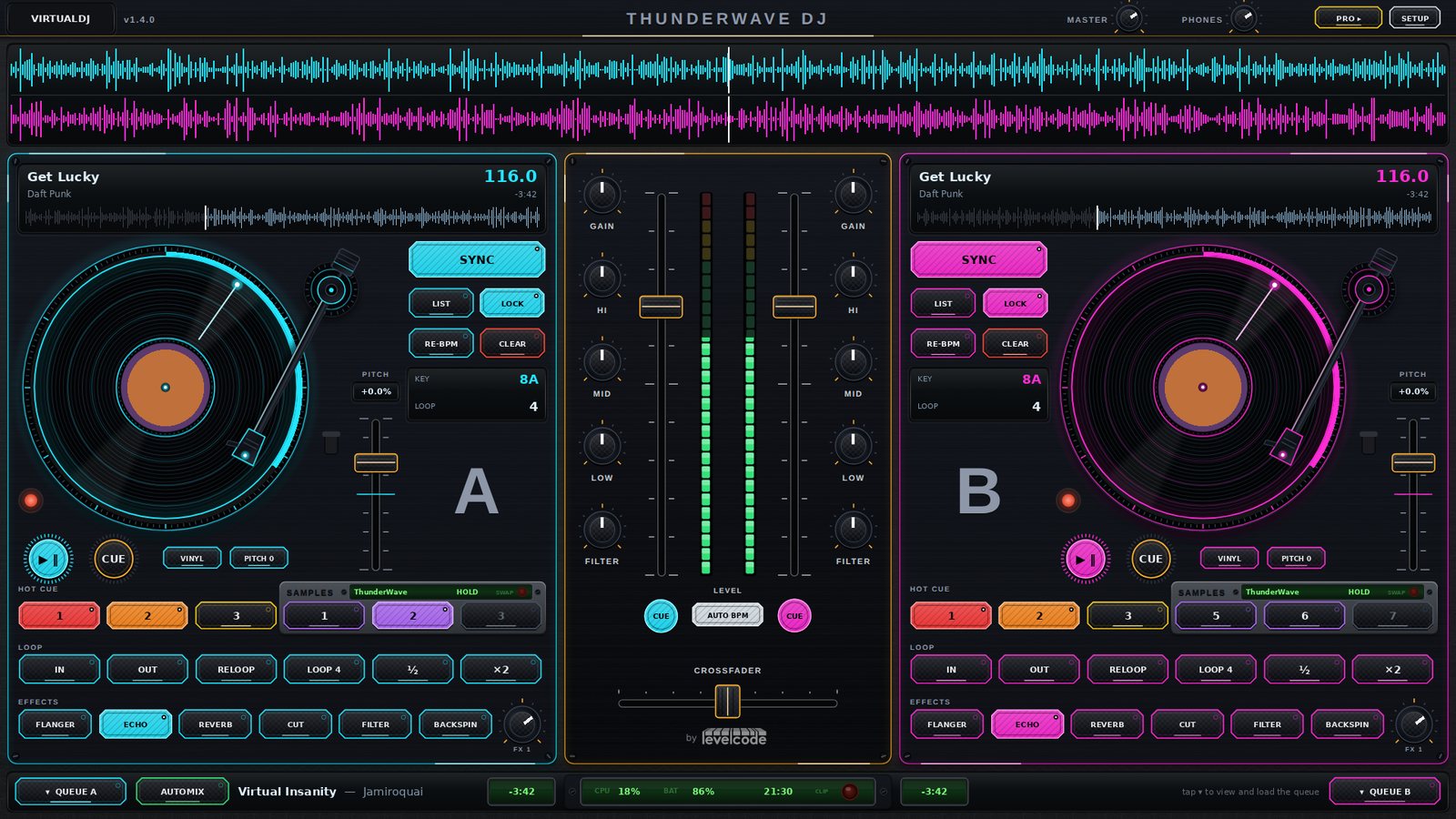Click right channel GAIN knob
1456x819 pixels.
853,193
